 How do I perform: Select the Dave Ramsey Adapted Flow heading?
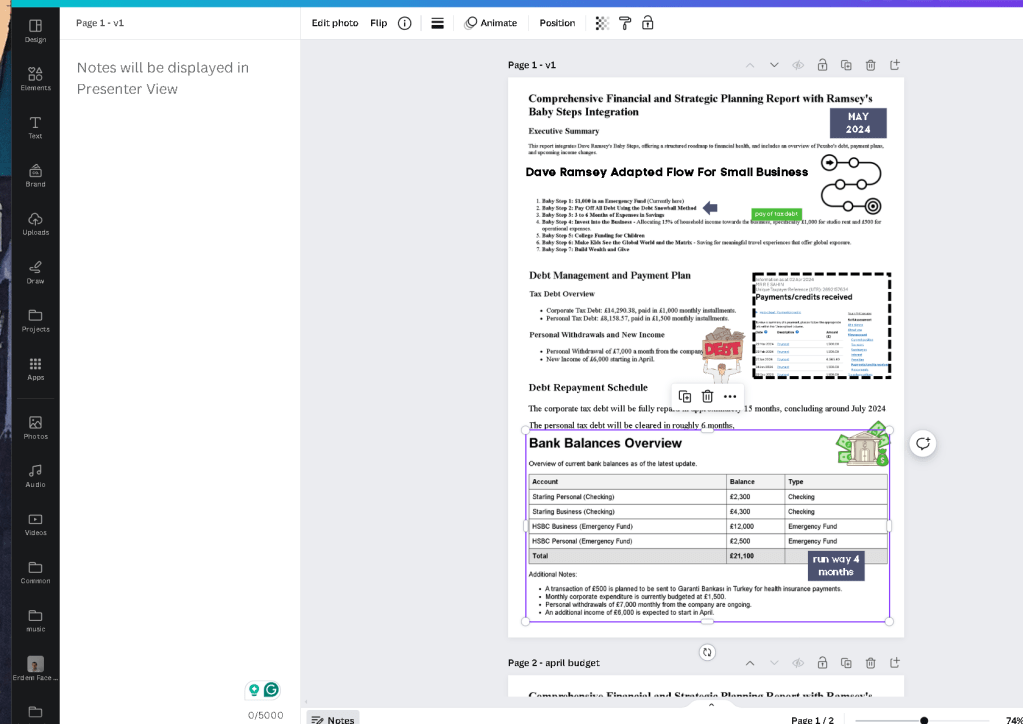(x=667, y=172)
